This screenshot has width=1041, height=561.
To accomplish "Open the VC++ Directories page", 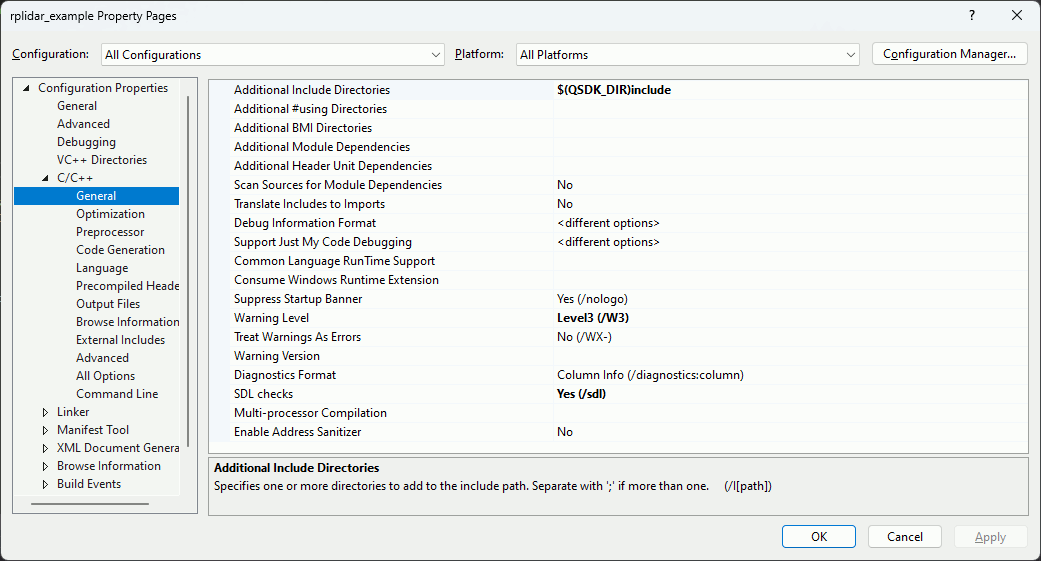I will click(x=102, y=159).
